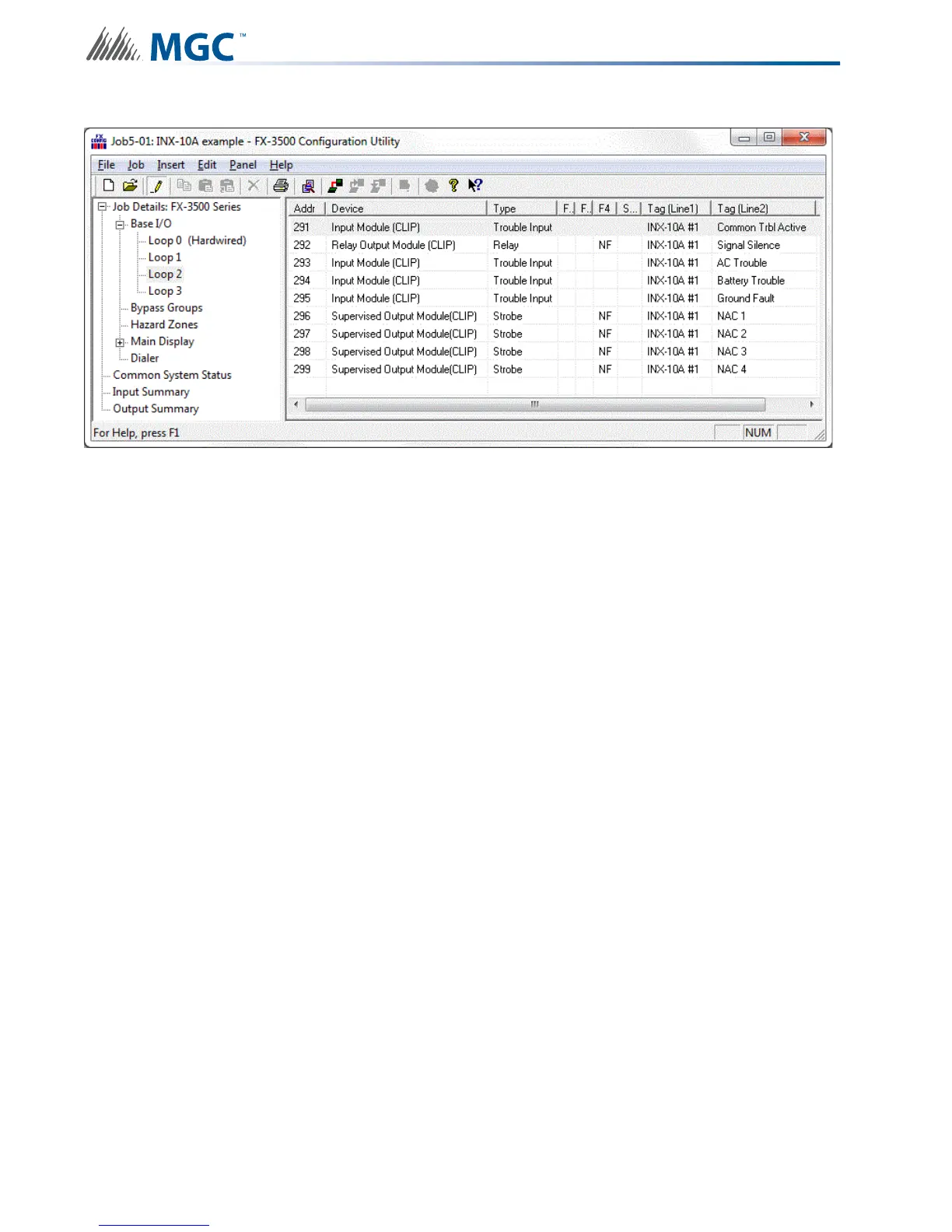
Task: Toggle the pencil edit mode icon
Action: click(x=157, y=185)
